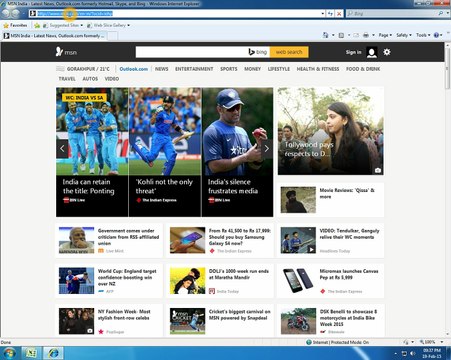Open zoom level 100% dropdown
Screen dimensions: 451x360
pyautogui.click(x=442, y=342)
